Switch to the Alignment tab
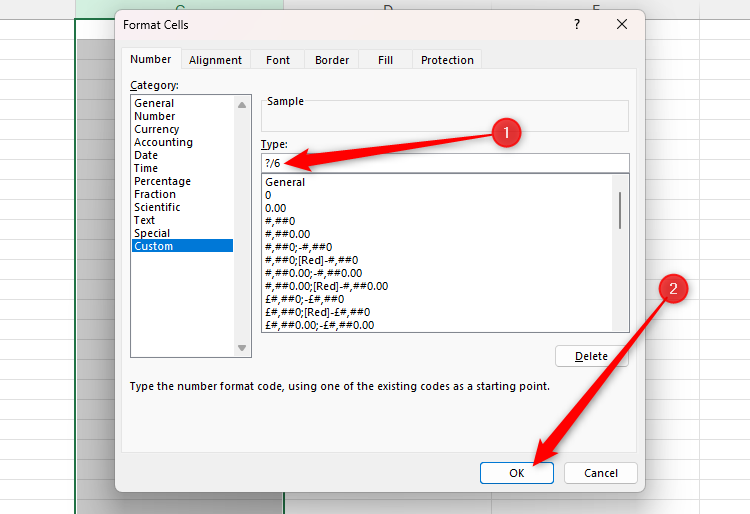Viewport: 750px width, 514px height. pos(215,60)
